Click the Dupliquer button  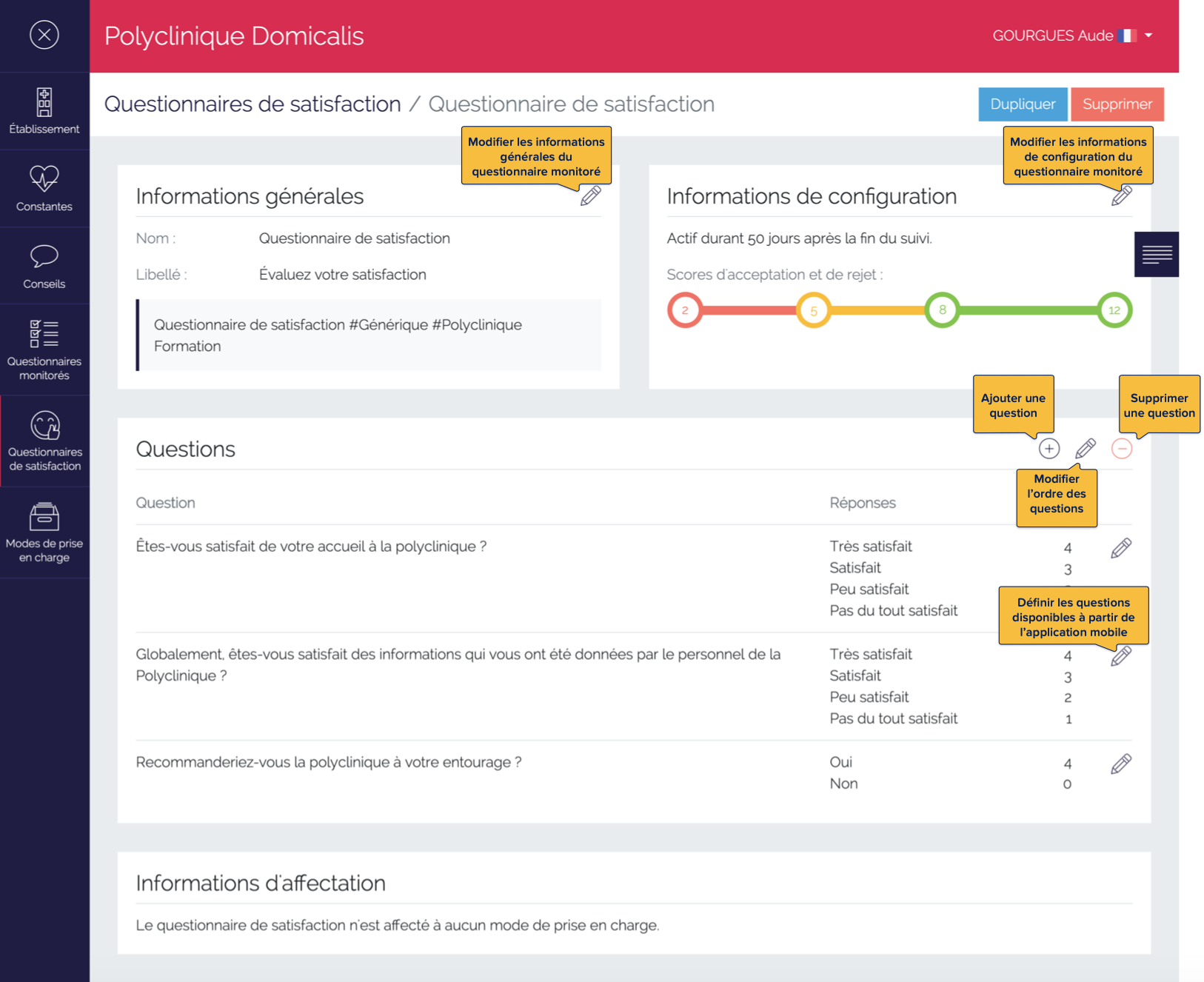(x=1023, y=104)
